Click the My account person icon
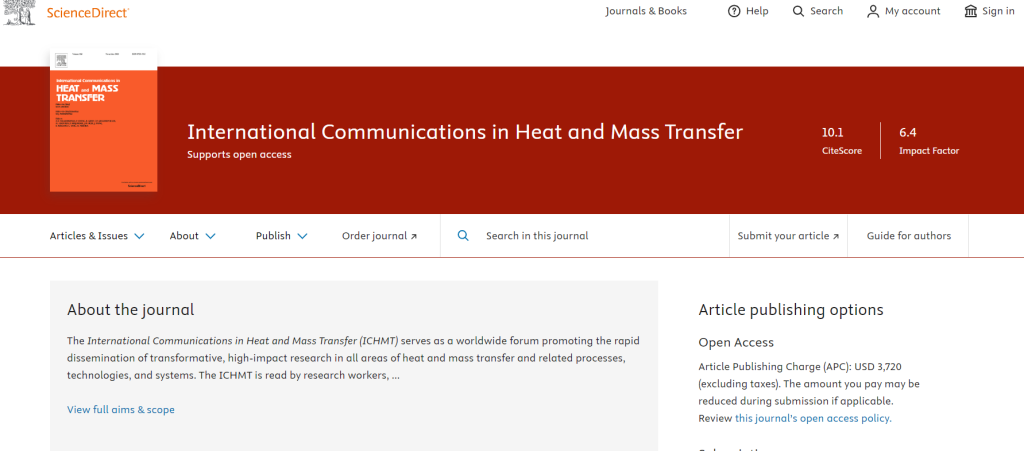1024x451 pixels. (x=873, y=11)
